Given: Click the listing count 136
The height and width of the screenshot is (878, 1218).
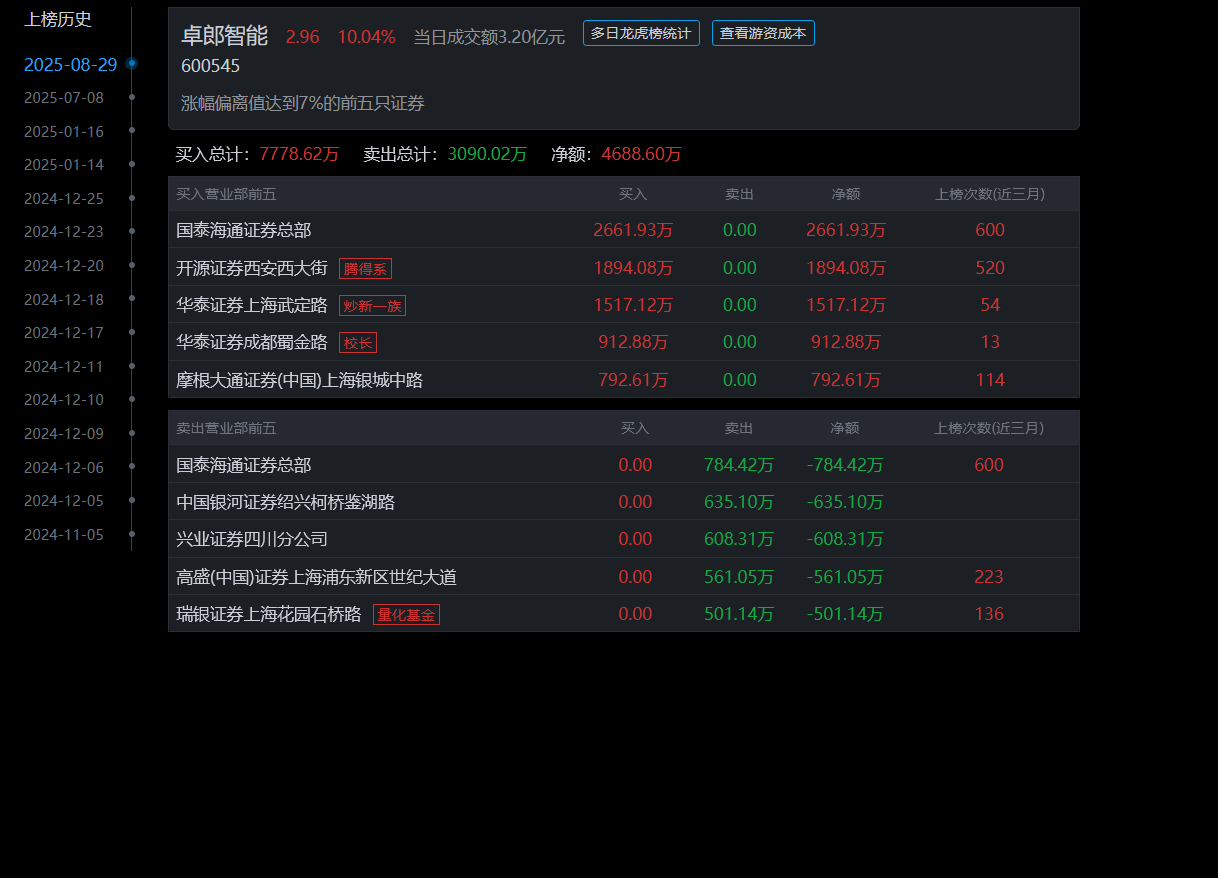Looking at the screenshot, I should pyautogui.click(x=989, y=614).
